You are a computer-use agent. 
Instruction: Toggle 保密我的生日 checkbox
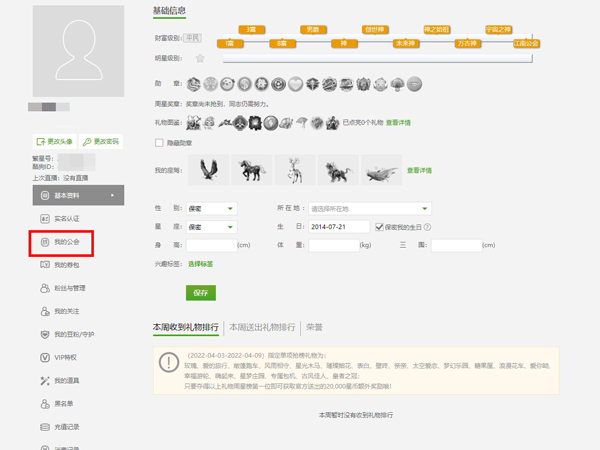coord(380,226)
